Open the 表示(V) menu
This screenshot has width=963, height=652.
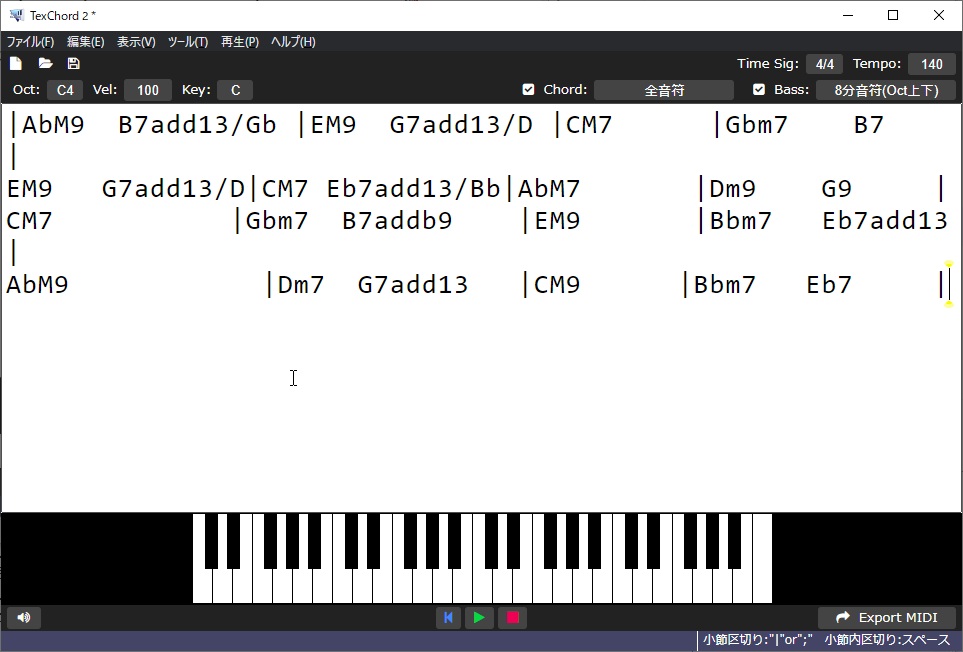point(136,42)
